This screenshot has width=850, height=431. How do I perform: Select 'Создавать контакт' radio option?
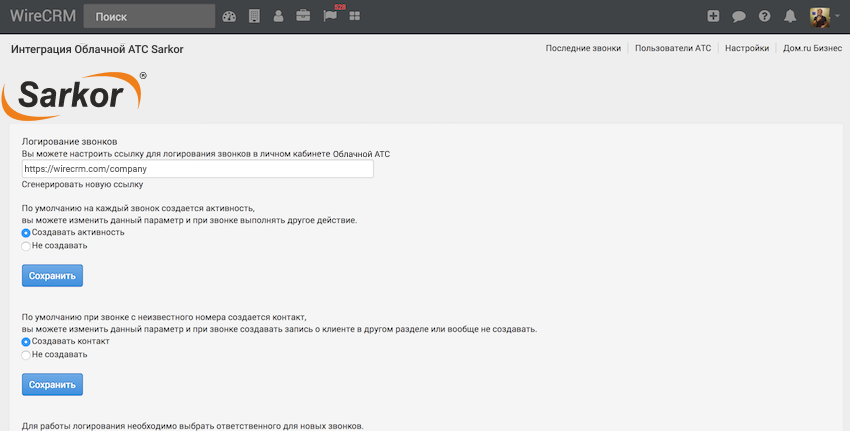(x=26, y=341)
